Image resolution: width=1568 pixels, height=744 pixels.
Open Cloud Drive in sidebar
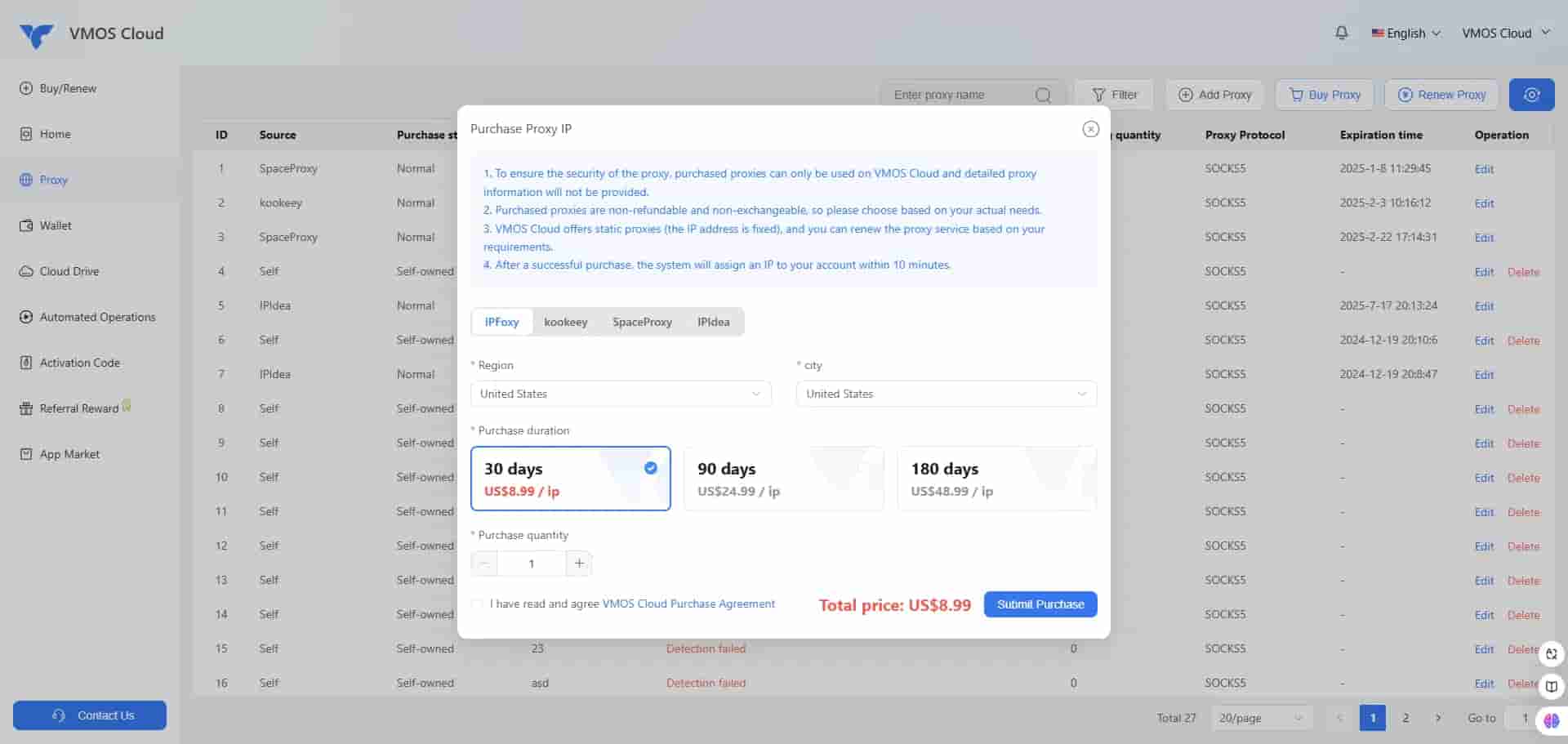coord(69,271)
